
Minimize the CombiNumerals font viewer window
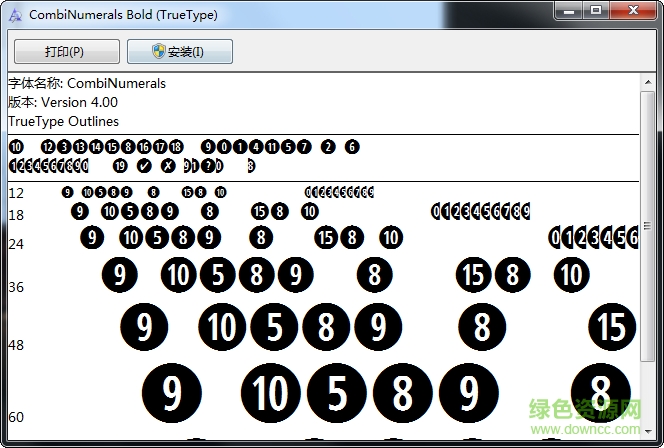point(569,11)
